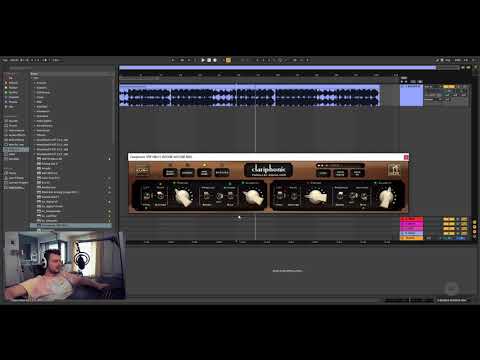Screen dimensions: 480x360
Task: Toggle left channel Clarity engine green LED
Action: 243,183
